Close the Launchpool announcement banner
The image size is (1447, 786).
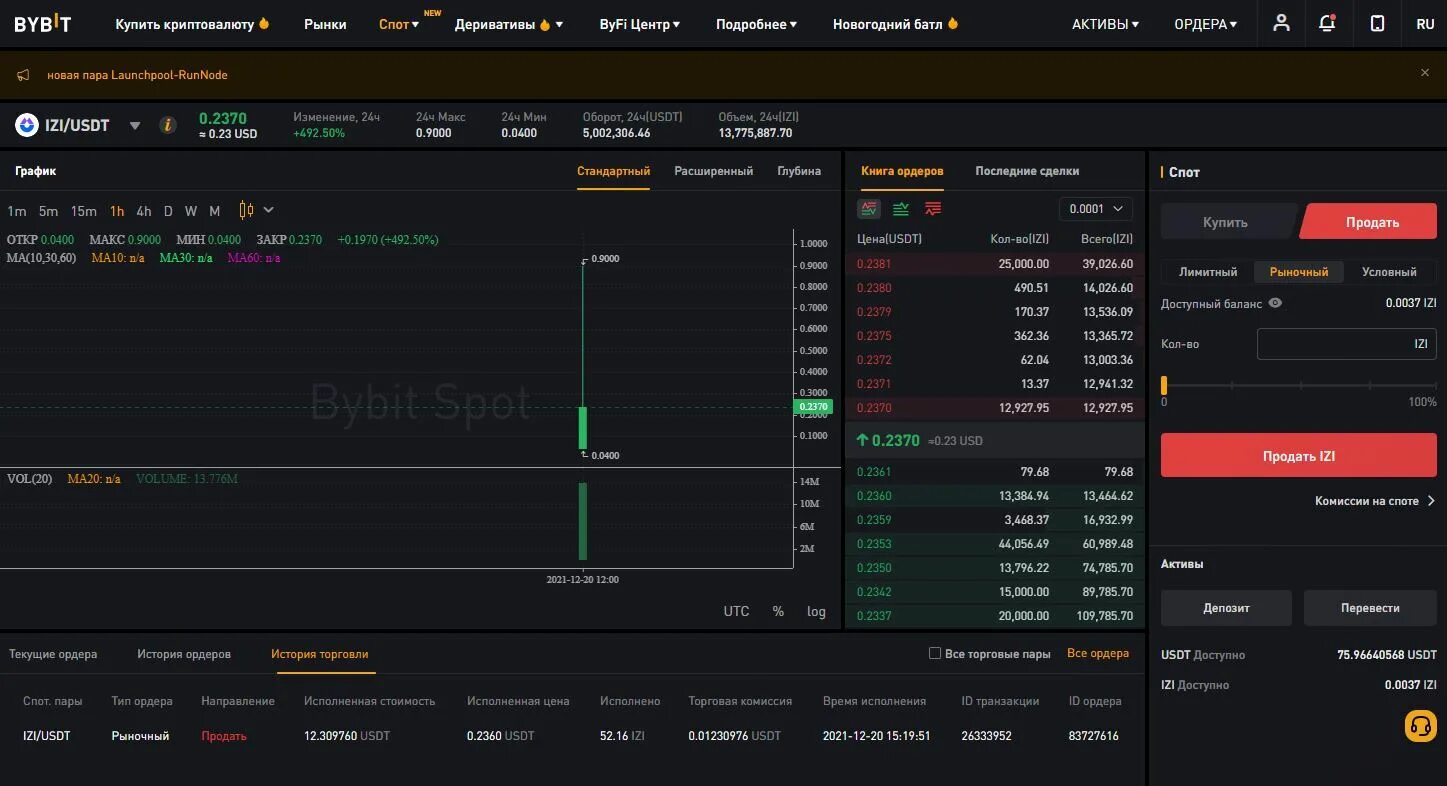(x=1425, y=73)
